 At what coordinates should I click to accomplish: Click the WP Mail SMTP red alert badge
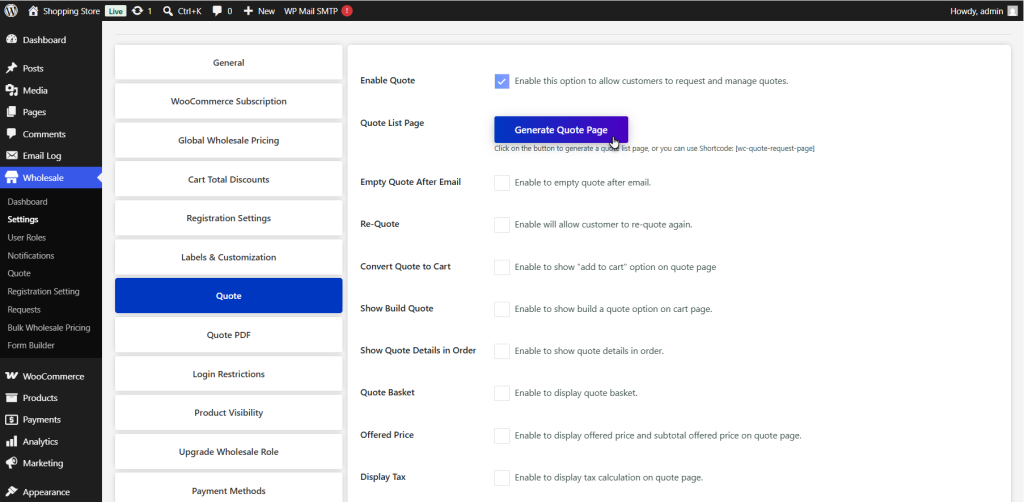pyautogui.click(x=347, y=10)
